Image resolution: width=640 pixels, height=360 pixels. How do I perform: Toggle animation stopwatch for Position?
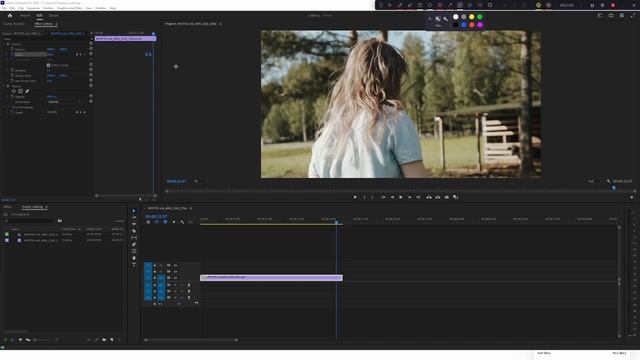point(12,49)
